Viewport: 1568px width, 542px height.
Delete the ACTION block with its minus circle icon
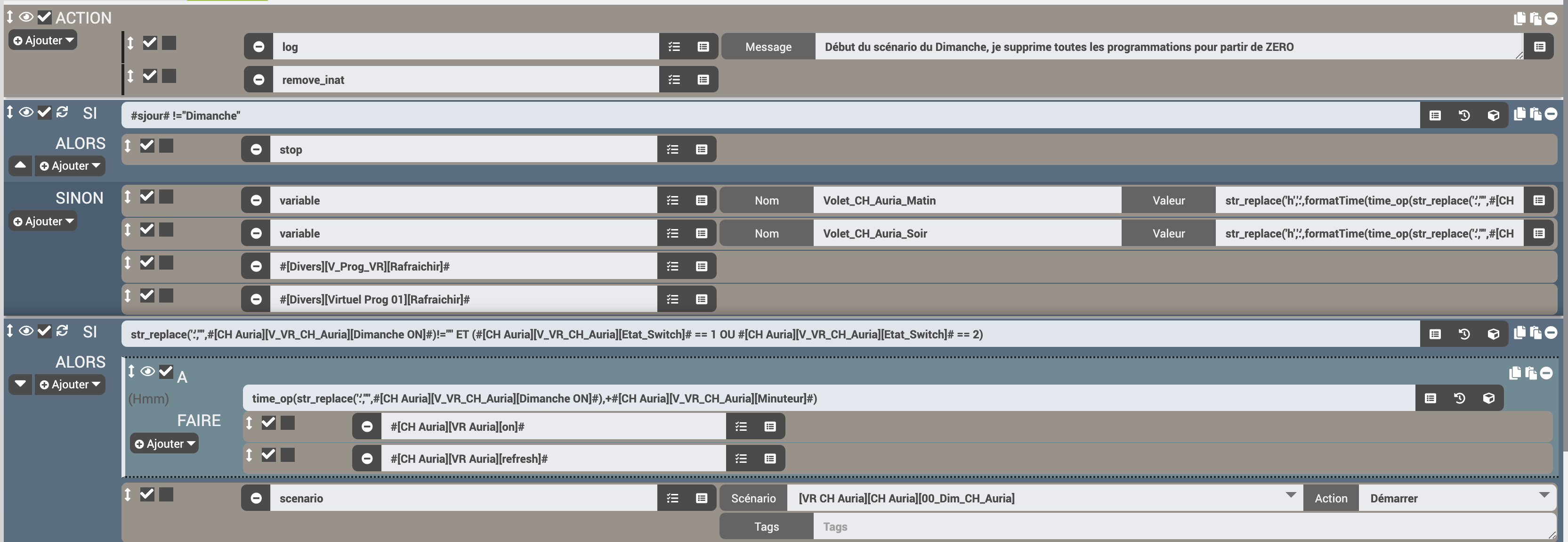pyautogui.click(x=1551, y=18)
